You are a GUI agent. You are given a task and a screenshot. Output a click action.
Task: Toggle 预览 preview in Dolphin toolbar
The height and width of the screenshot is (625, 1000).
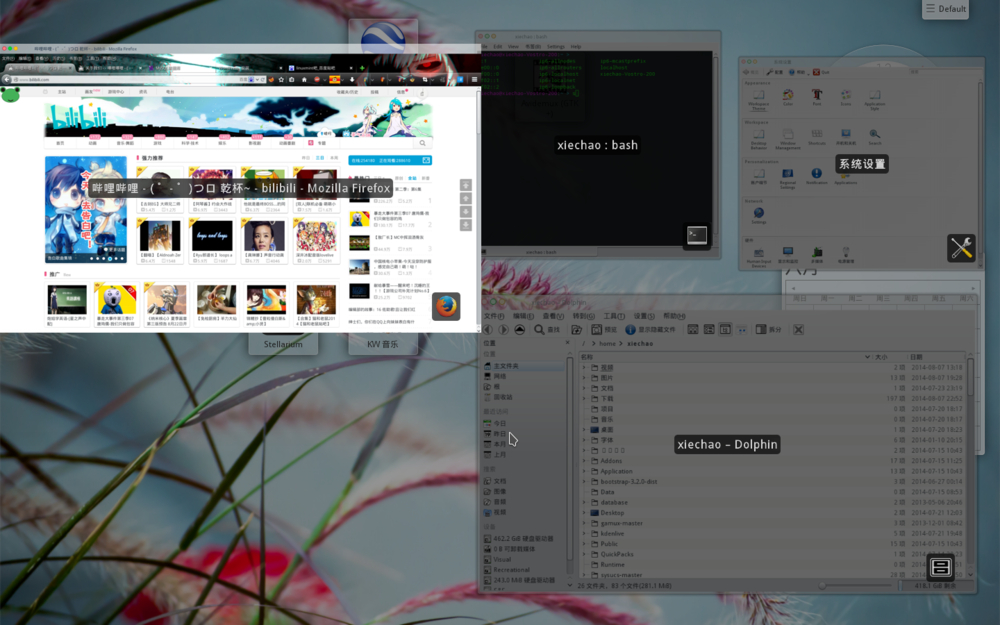point(604,330)
